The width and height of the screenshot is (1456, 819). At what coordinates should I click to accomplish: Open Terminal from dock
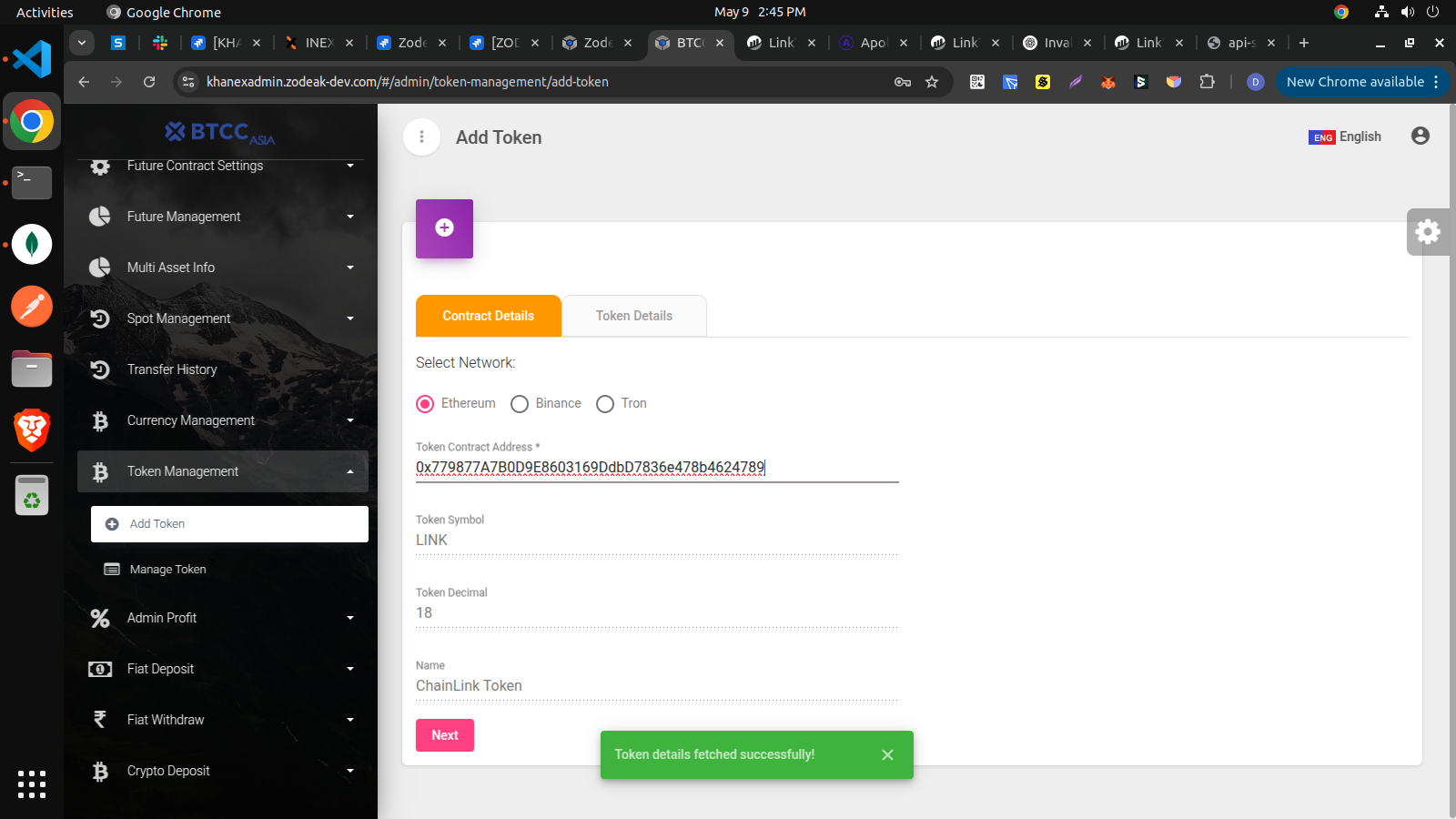click(32, 183)
